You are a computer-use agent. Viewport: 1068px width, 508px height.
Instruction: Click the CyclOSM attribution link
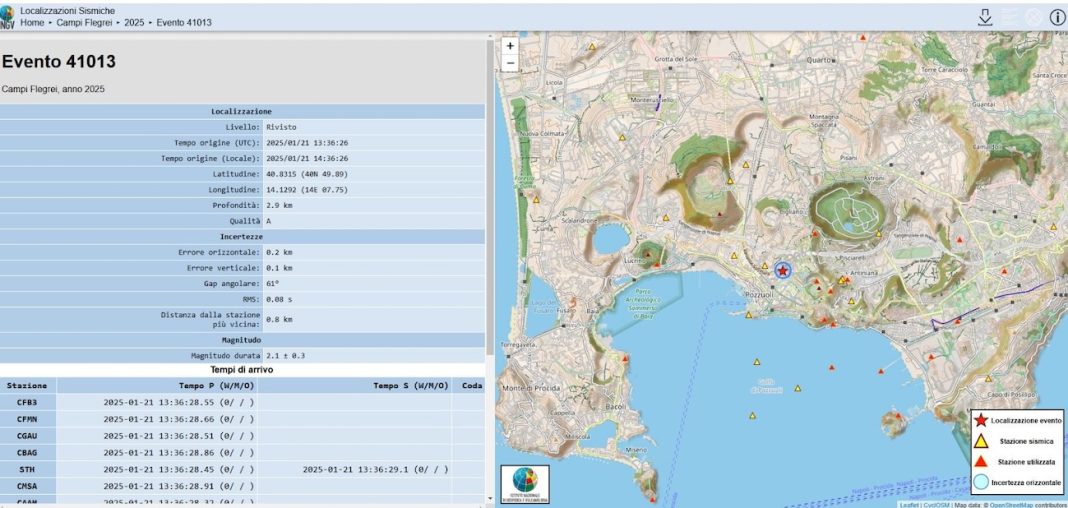click(x=939, y=505)
